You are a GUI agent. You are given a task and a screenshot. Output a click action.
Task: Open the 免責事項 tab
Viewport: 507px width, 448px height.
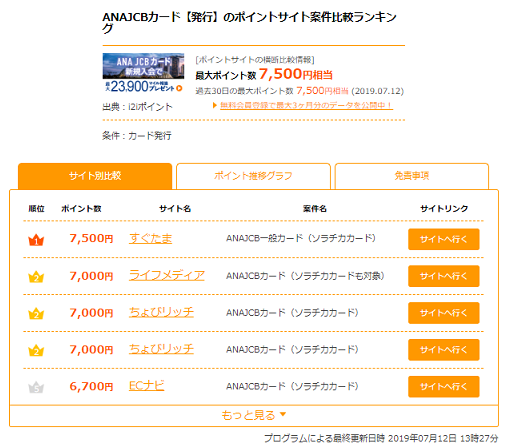coord(412,176)
